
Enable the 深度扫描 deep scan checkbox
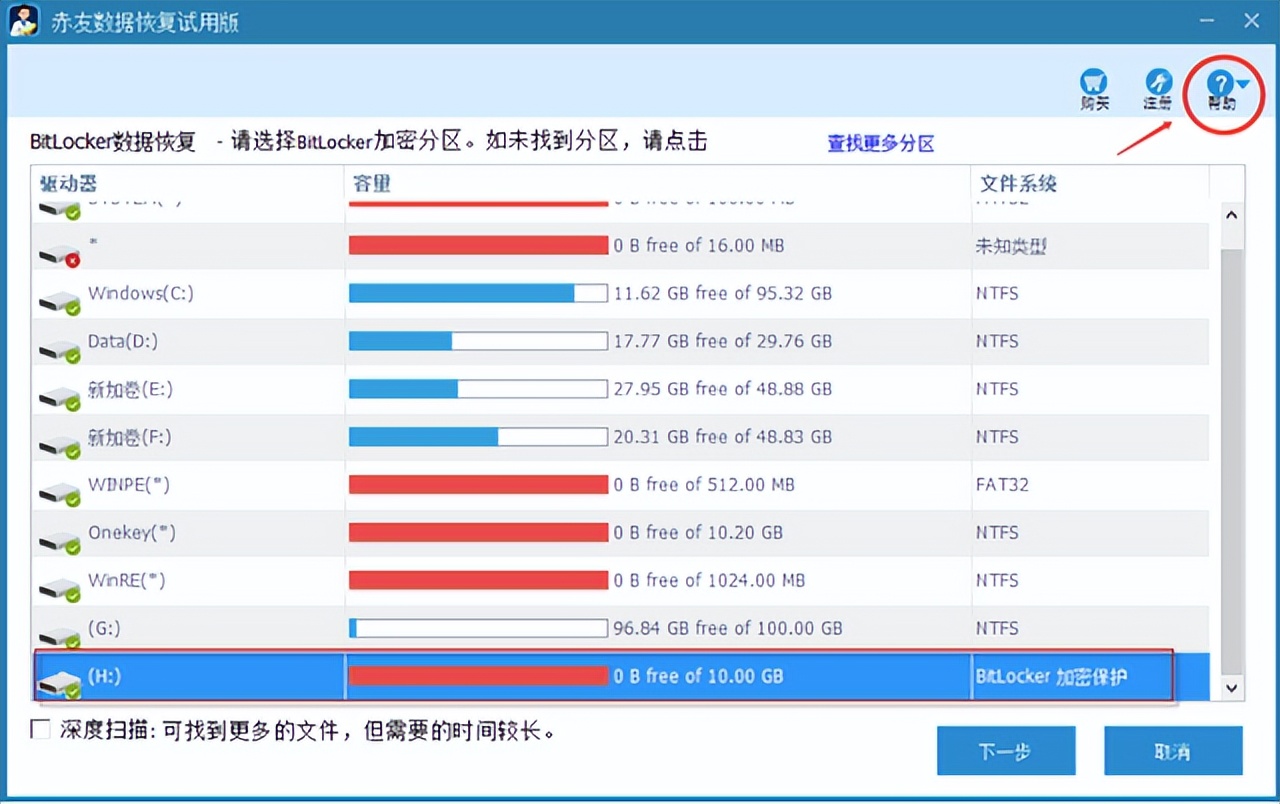point(41,729)
